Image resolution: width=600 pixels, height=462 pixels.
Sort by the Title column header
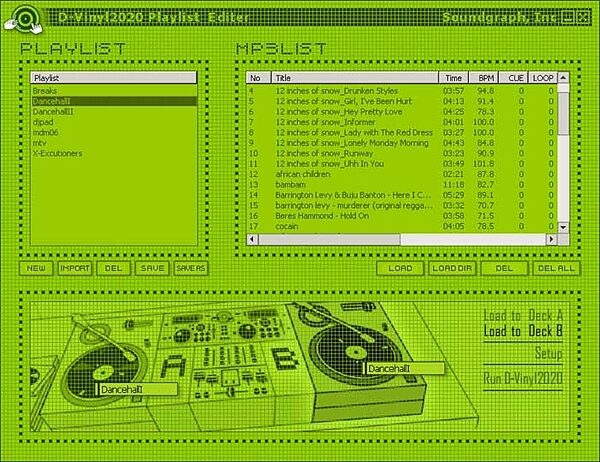[x=355, y=78]
